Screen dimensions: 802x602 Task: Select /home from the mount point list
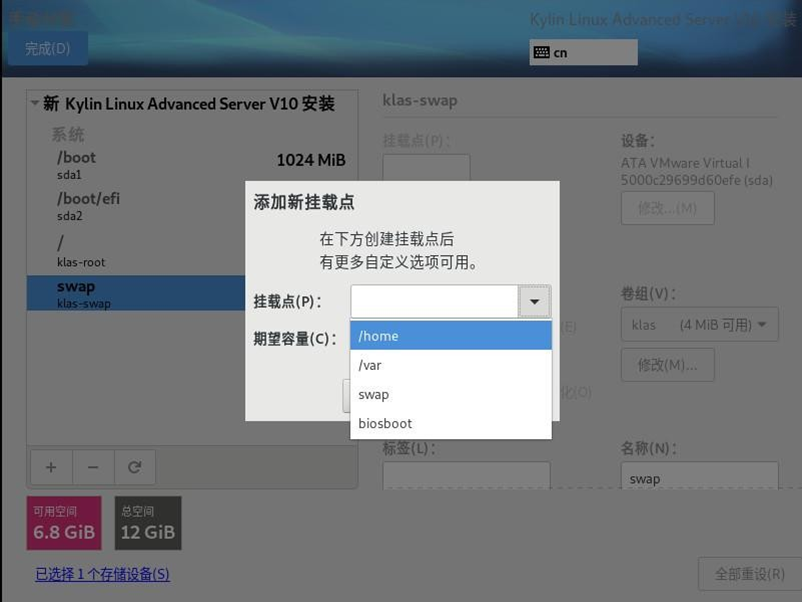click(x=451, y=336)
